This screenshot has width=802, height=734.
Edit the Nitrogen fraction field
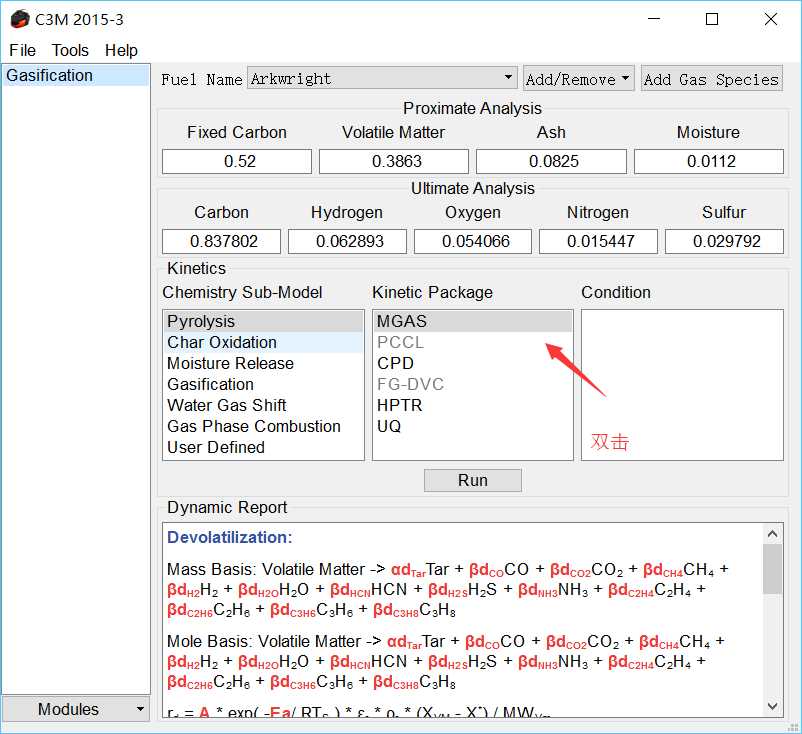click(x=598, y=241)
